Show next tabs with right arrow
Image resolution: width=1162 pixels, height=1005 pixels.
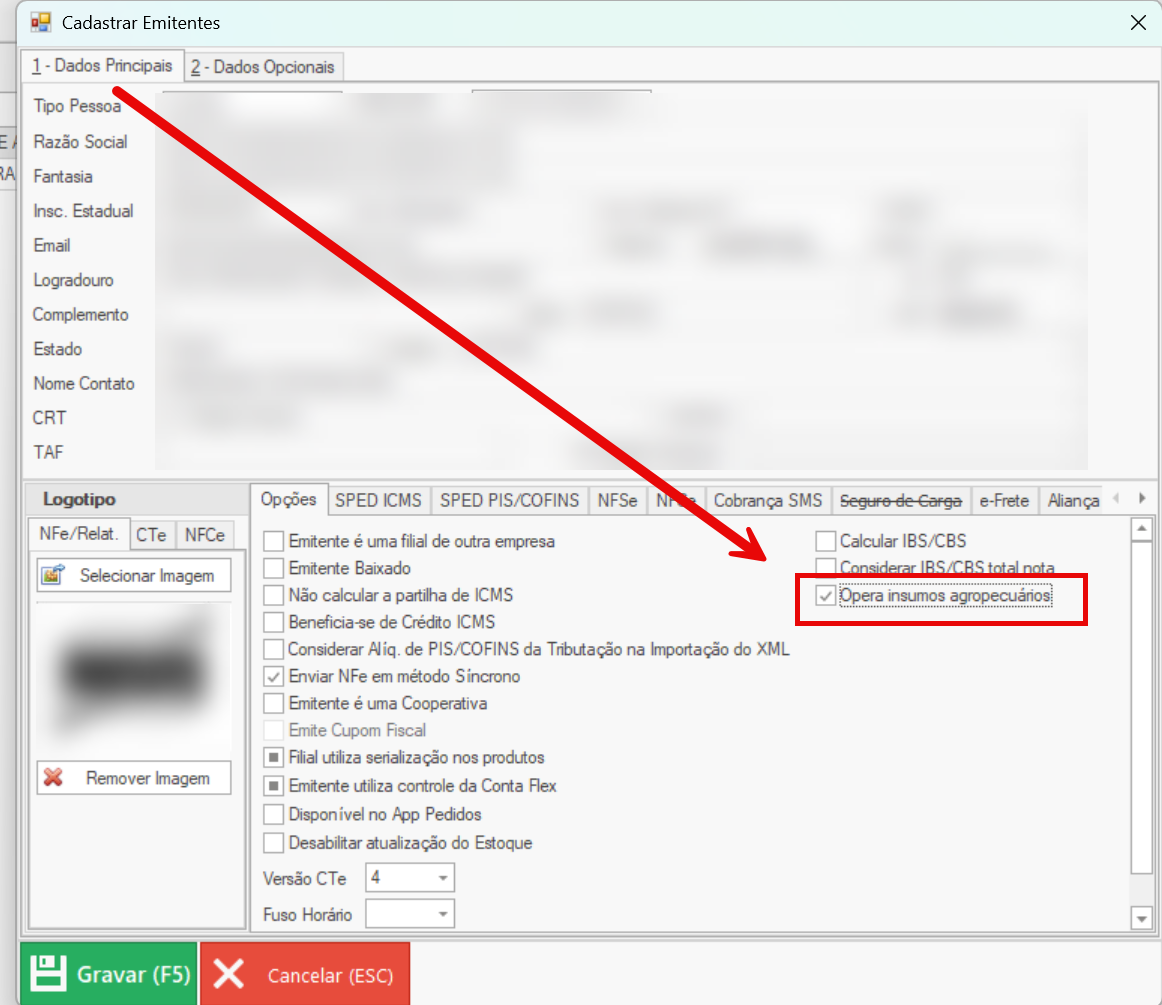[1142, 499]
